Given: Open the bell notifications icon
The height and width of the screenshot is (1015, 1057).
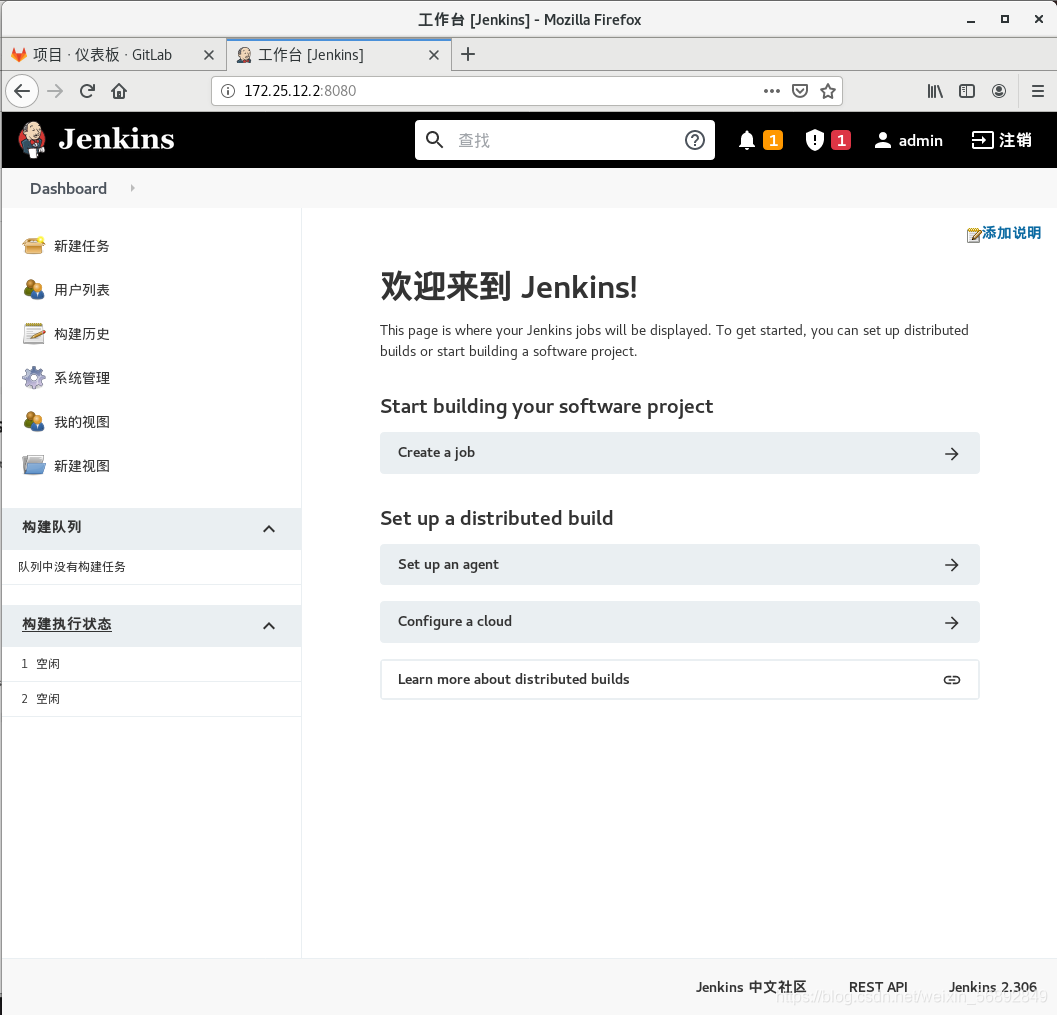Looking at the screenshot, I should [x=746, y=140].
